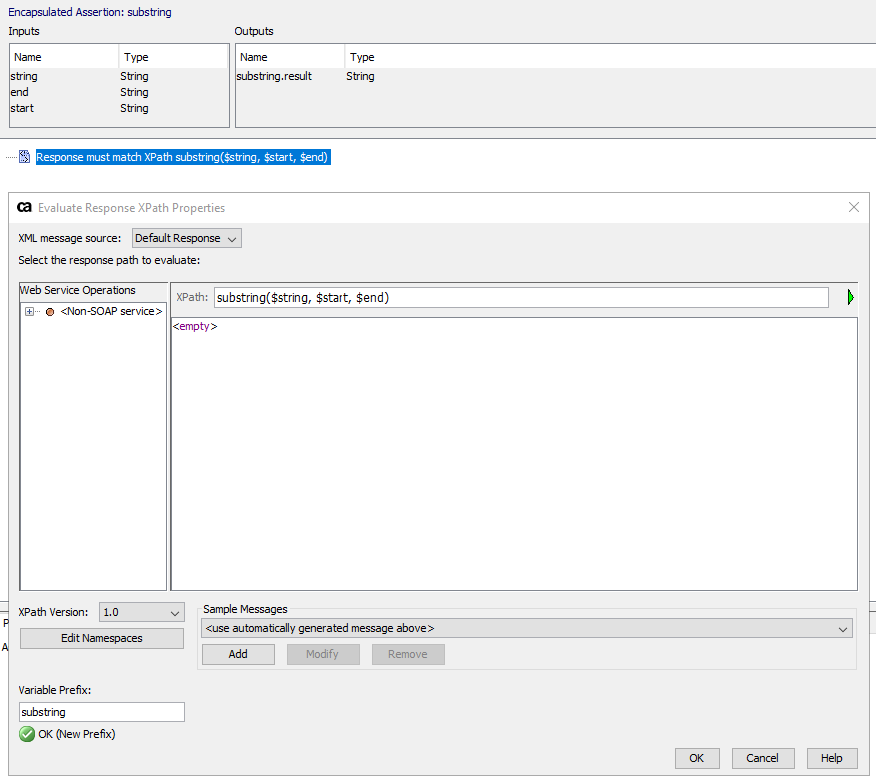Click the Inputs table Name header

(64, 57)
